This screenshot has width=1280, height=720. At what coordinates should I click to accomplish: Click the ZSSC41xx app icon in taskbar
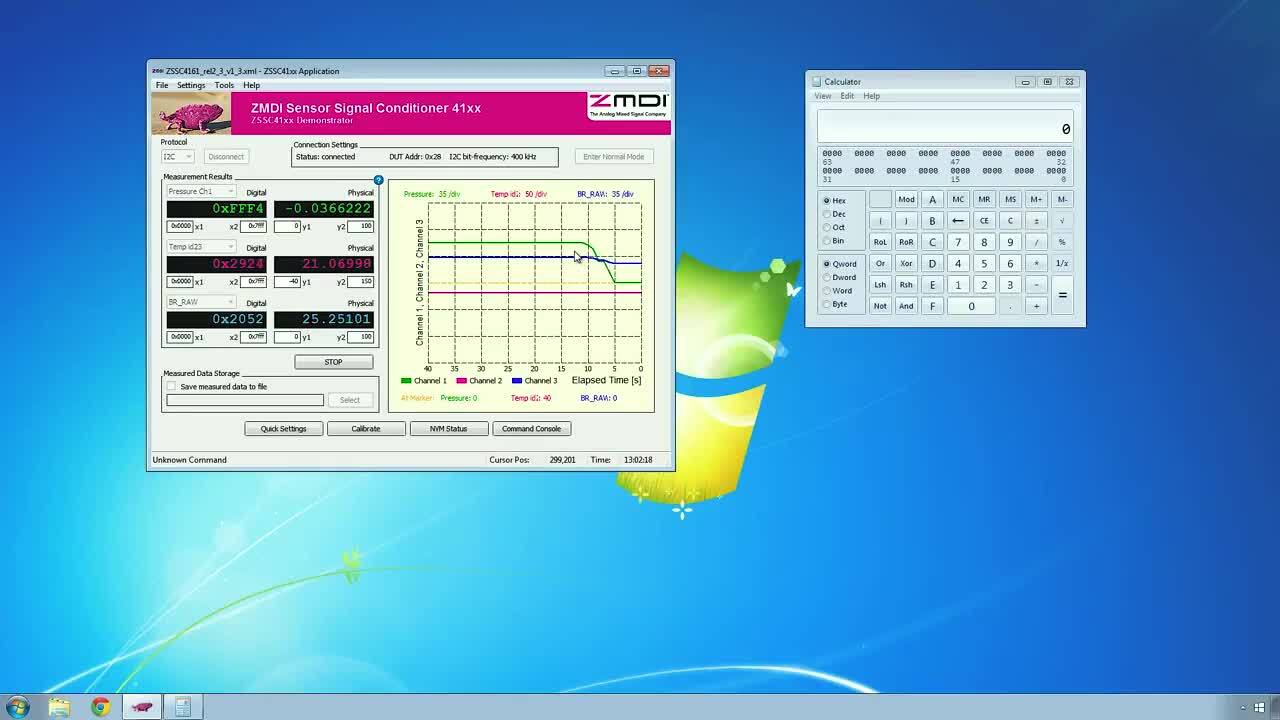pos(142,707)
